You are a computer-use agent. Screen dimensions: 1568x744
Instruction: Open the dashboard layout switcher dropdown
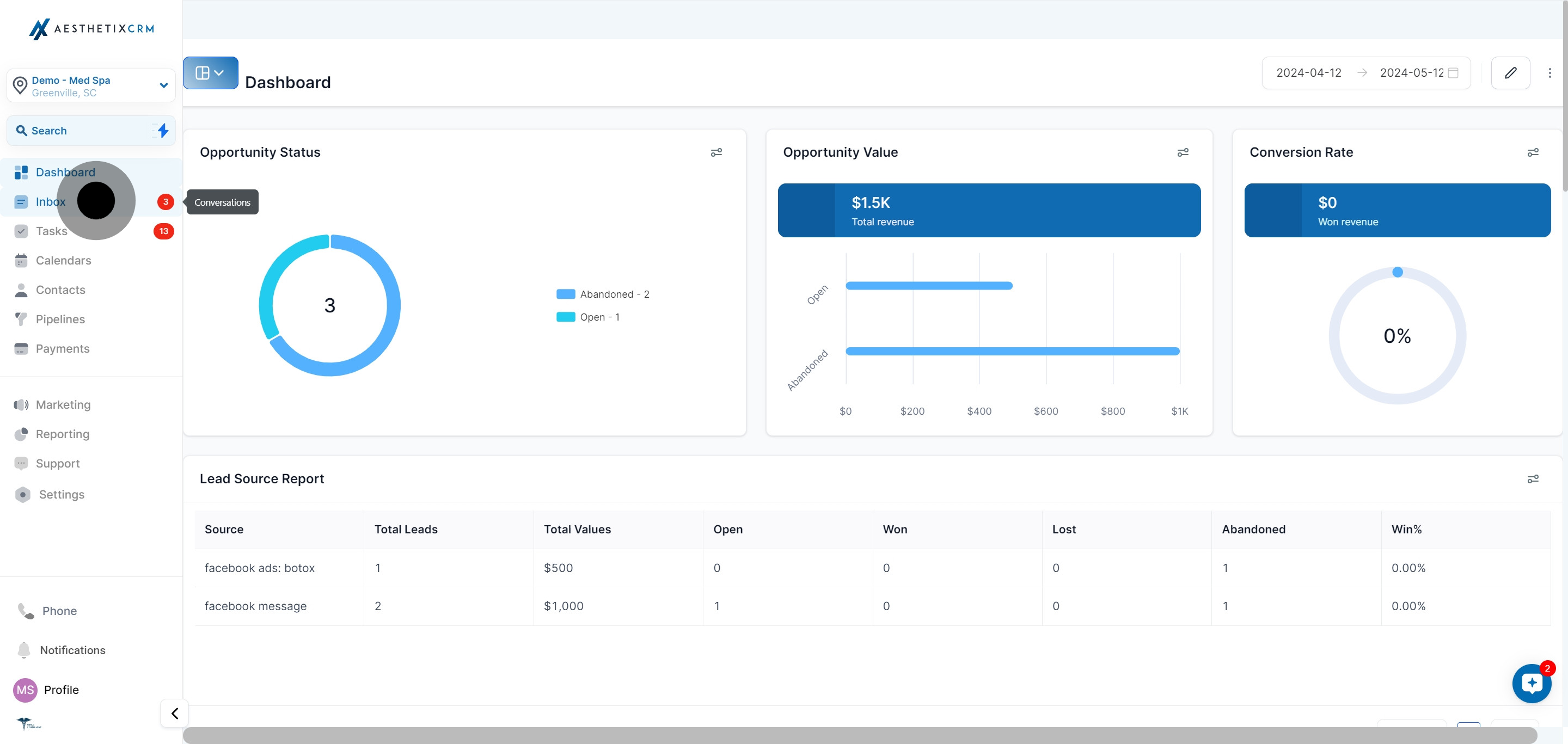point(210,73)
